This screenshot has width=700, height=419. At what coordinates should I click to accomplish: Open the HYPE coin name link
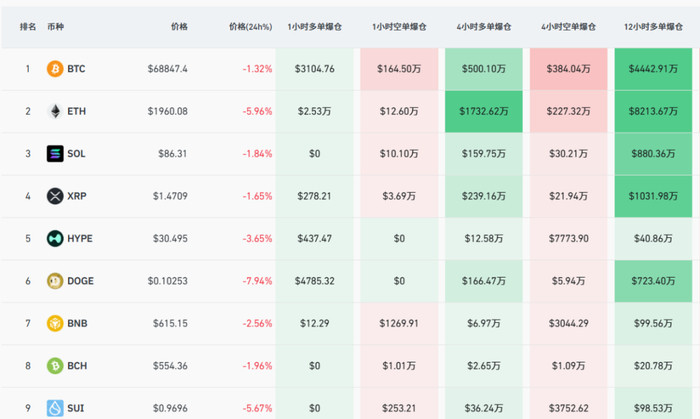click(x=81, y=239)
